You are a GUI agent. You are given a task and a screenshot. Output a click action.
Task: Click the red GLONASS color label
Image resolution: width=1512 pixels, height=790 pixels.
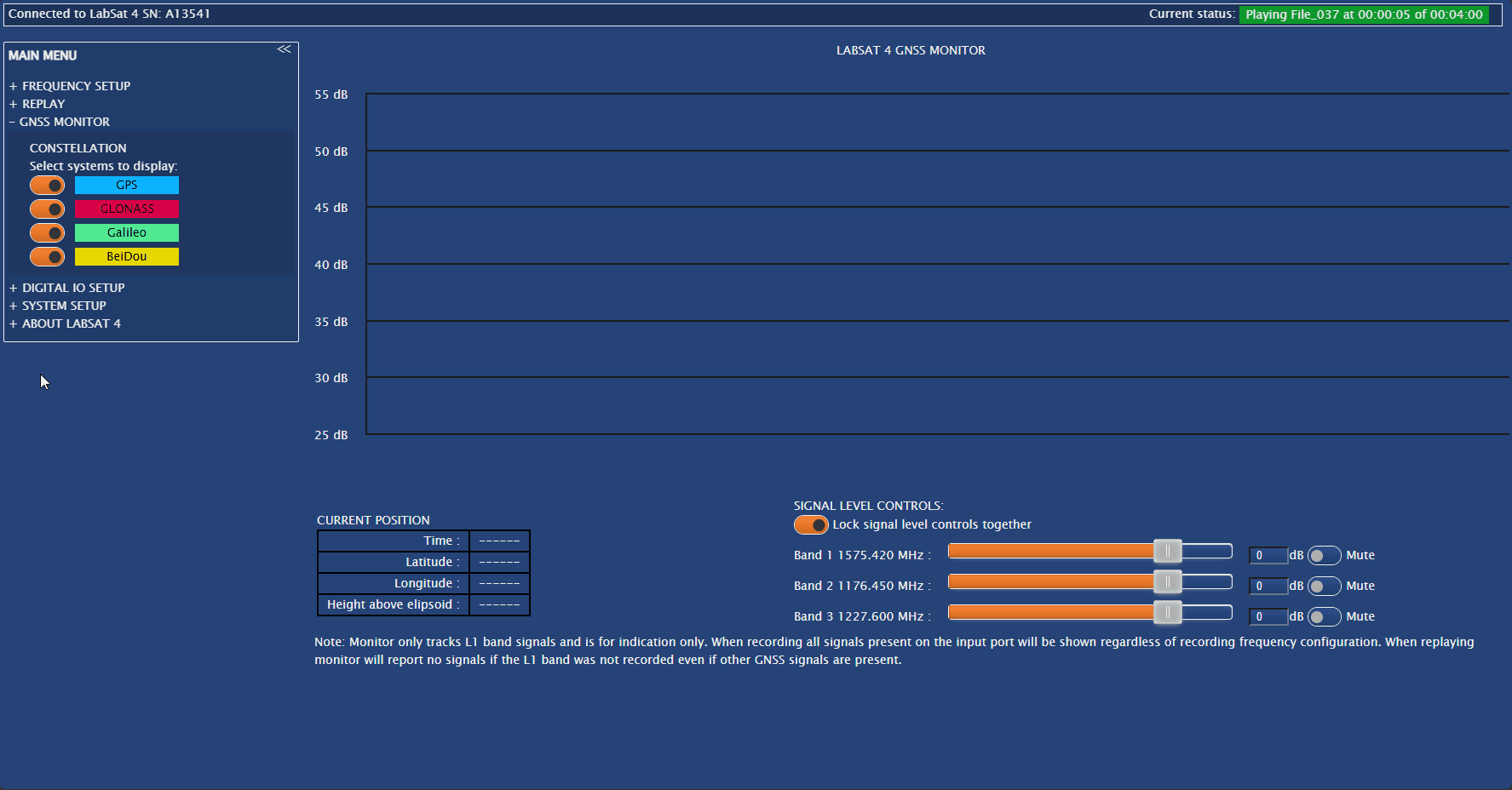(127, 209)
